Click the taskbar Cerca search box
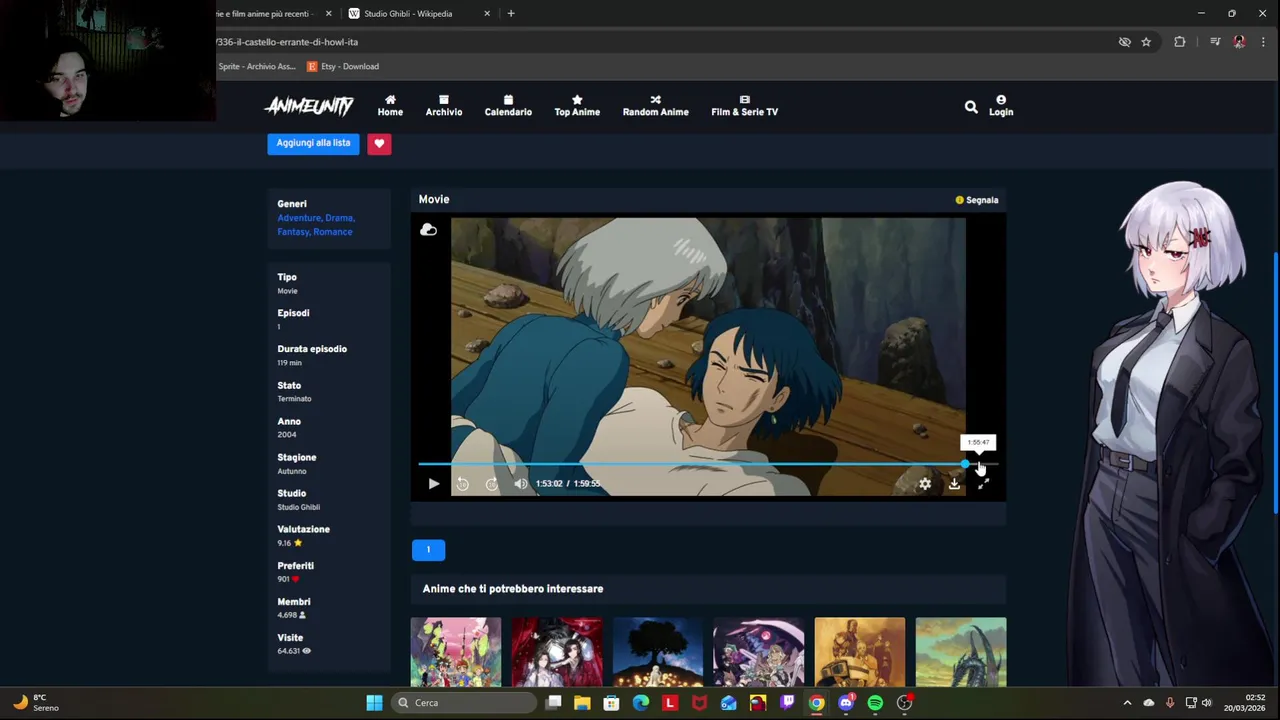1280x720 pixels. 464,703
